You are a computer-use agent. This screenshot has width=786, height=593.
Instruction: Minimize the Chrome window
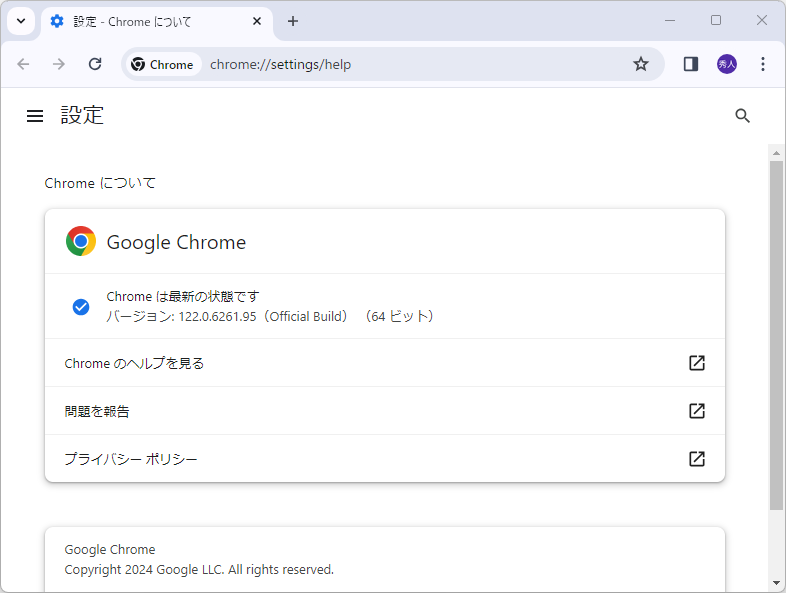tap(670, 21)
